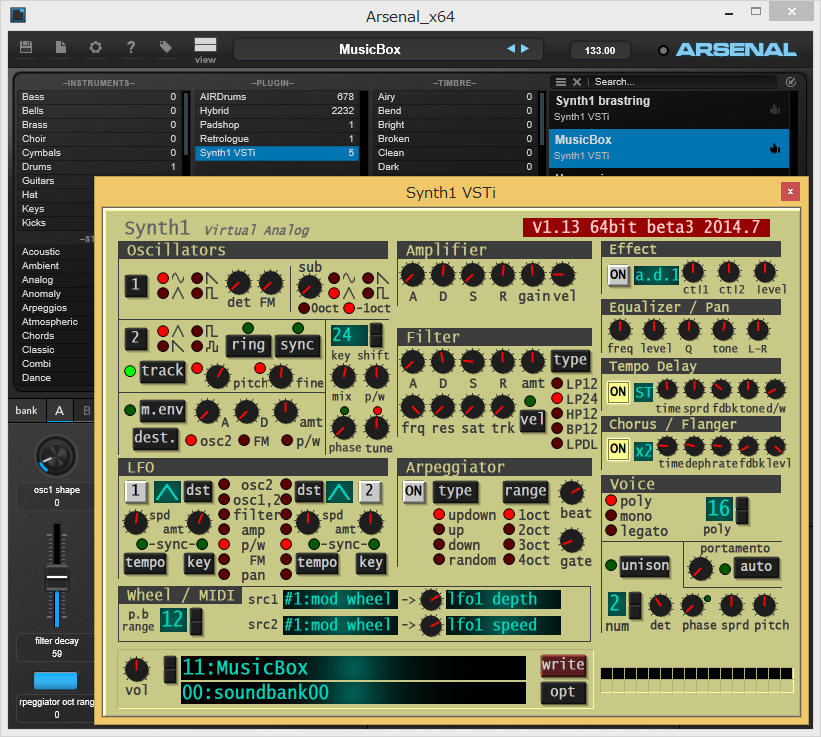821x737 pixels.
Task: Click the filter decay vertical slider
Action: tap(57, 575)
